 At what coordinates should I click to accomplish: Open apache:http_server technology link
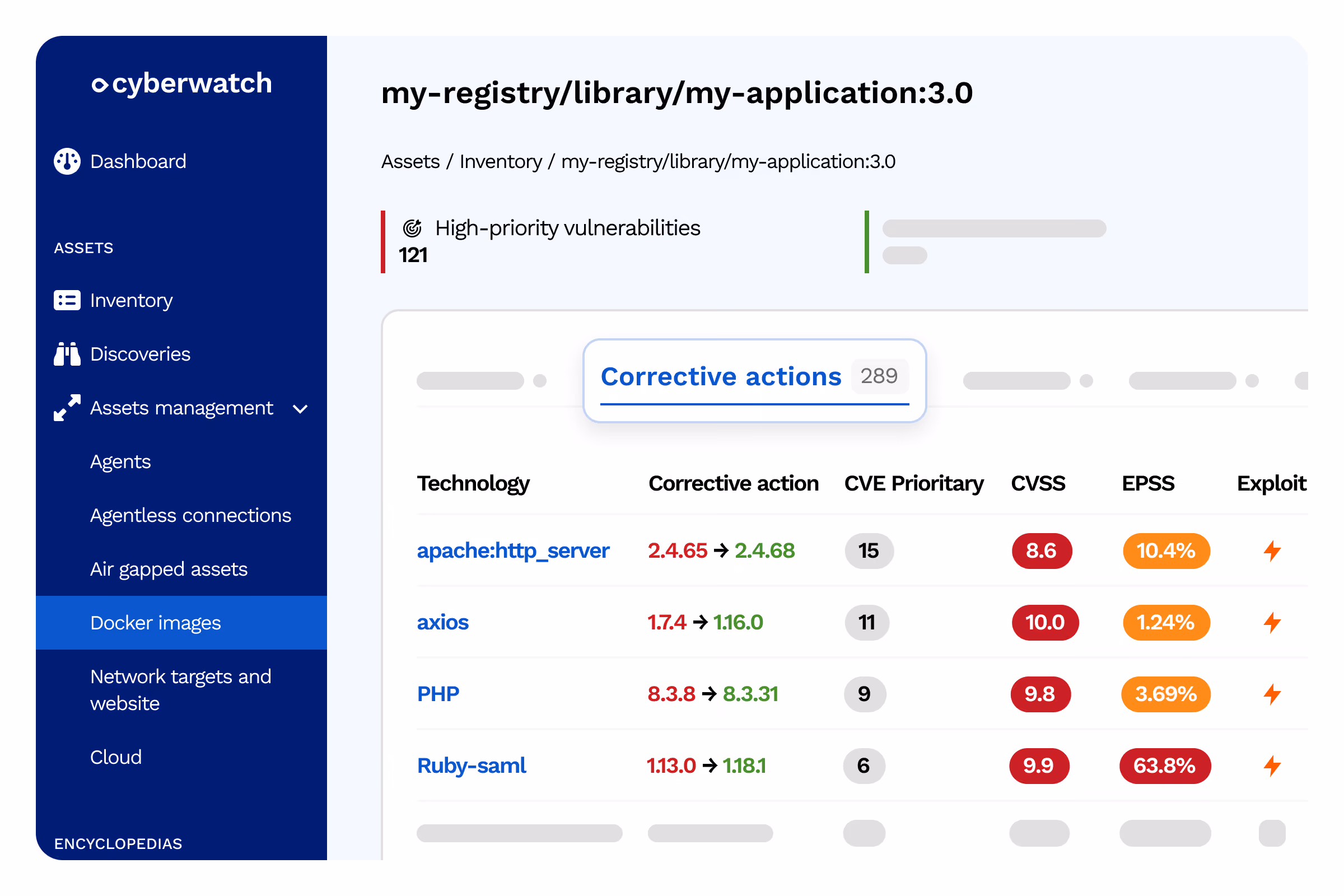513,551
